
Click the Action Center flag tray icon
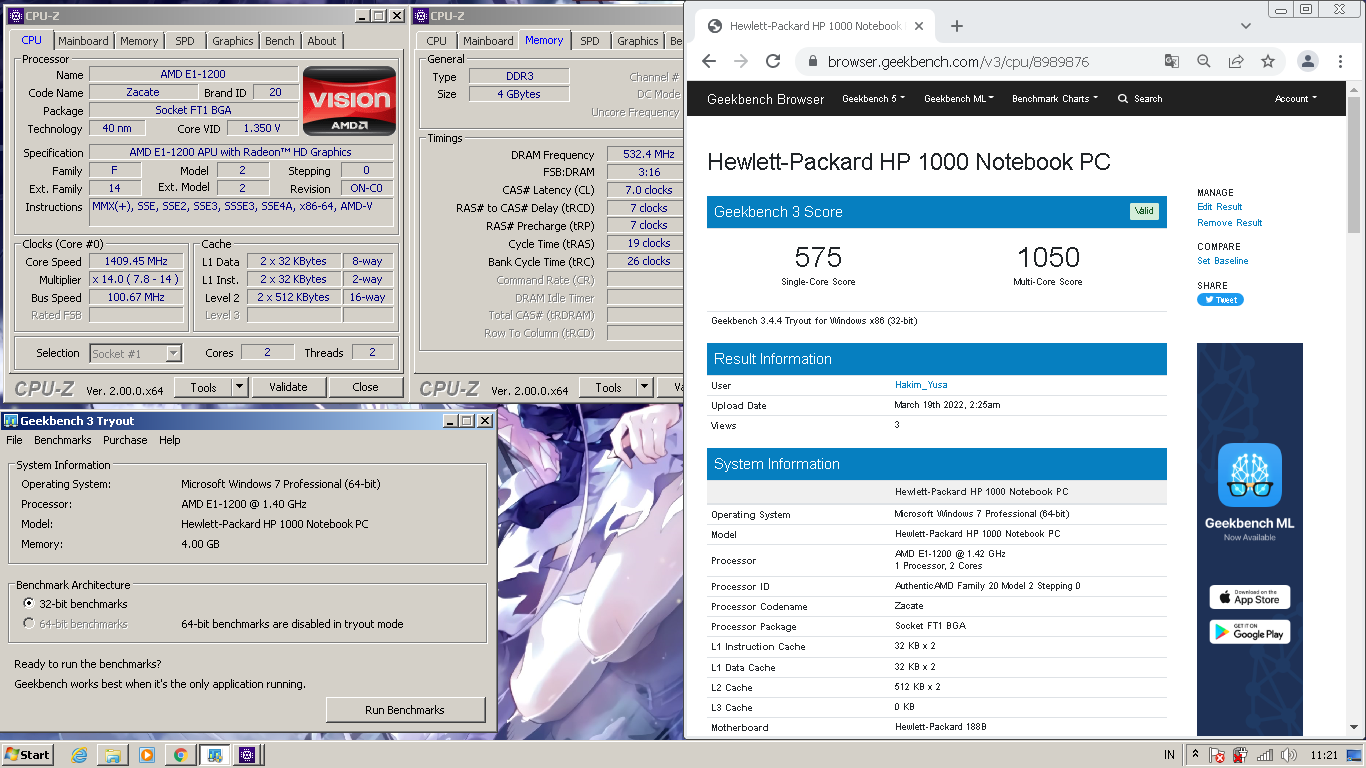pos(1217,755)
